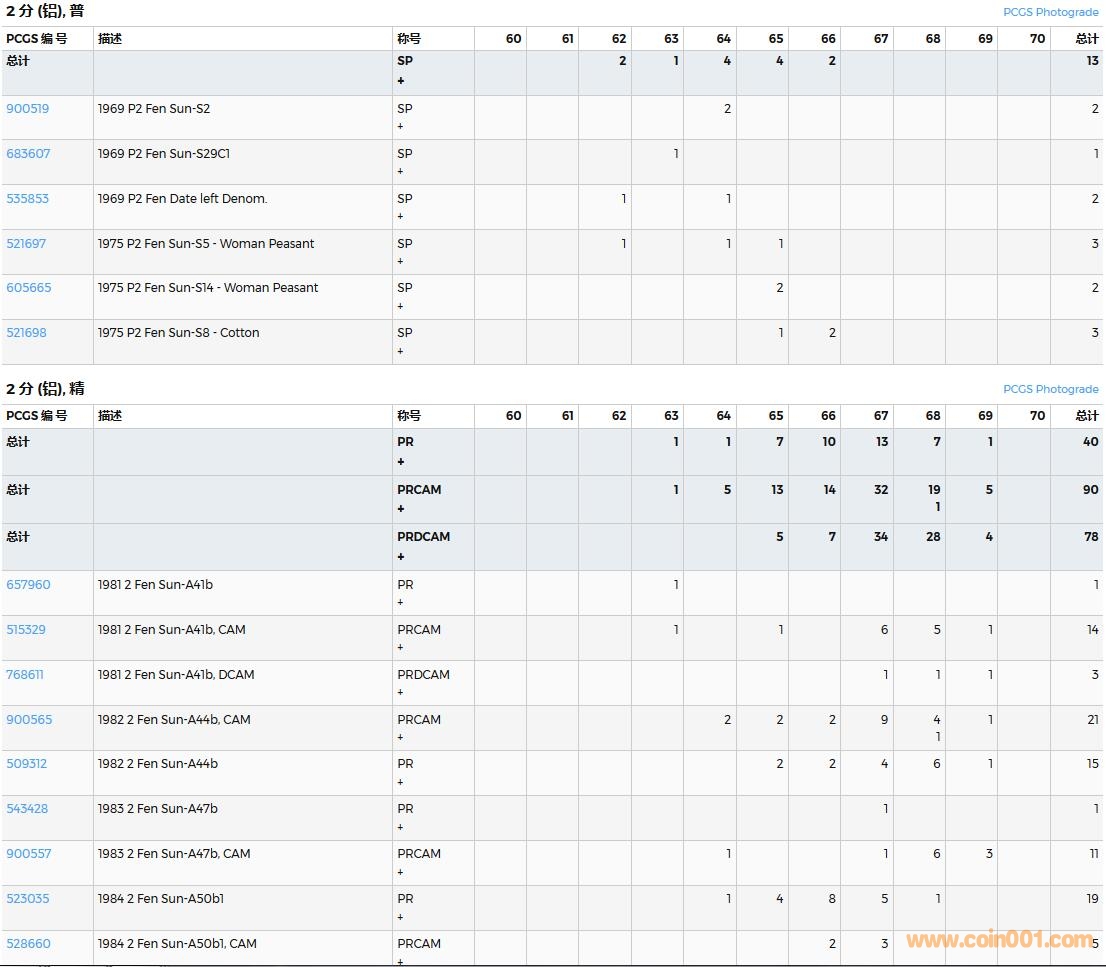Expand plus sign in 1975 Sun-S8 Cotton row

(401, 351)
